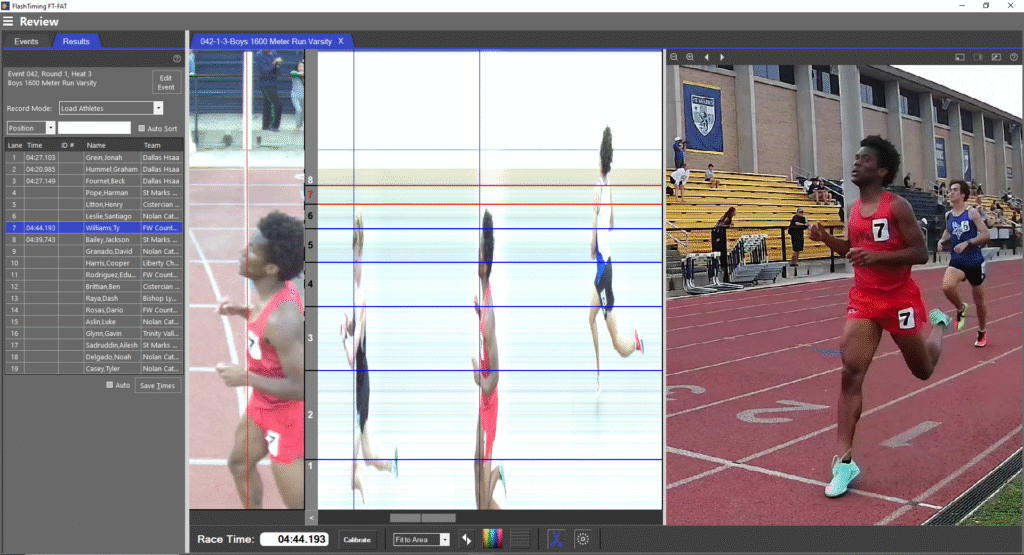Select row Grein, Jonah
1024x555 pixels.
[x=93, y=157]
